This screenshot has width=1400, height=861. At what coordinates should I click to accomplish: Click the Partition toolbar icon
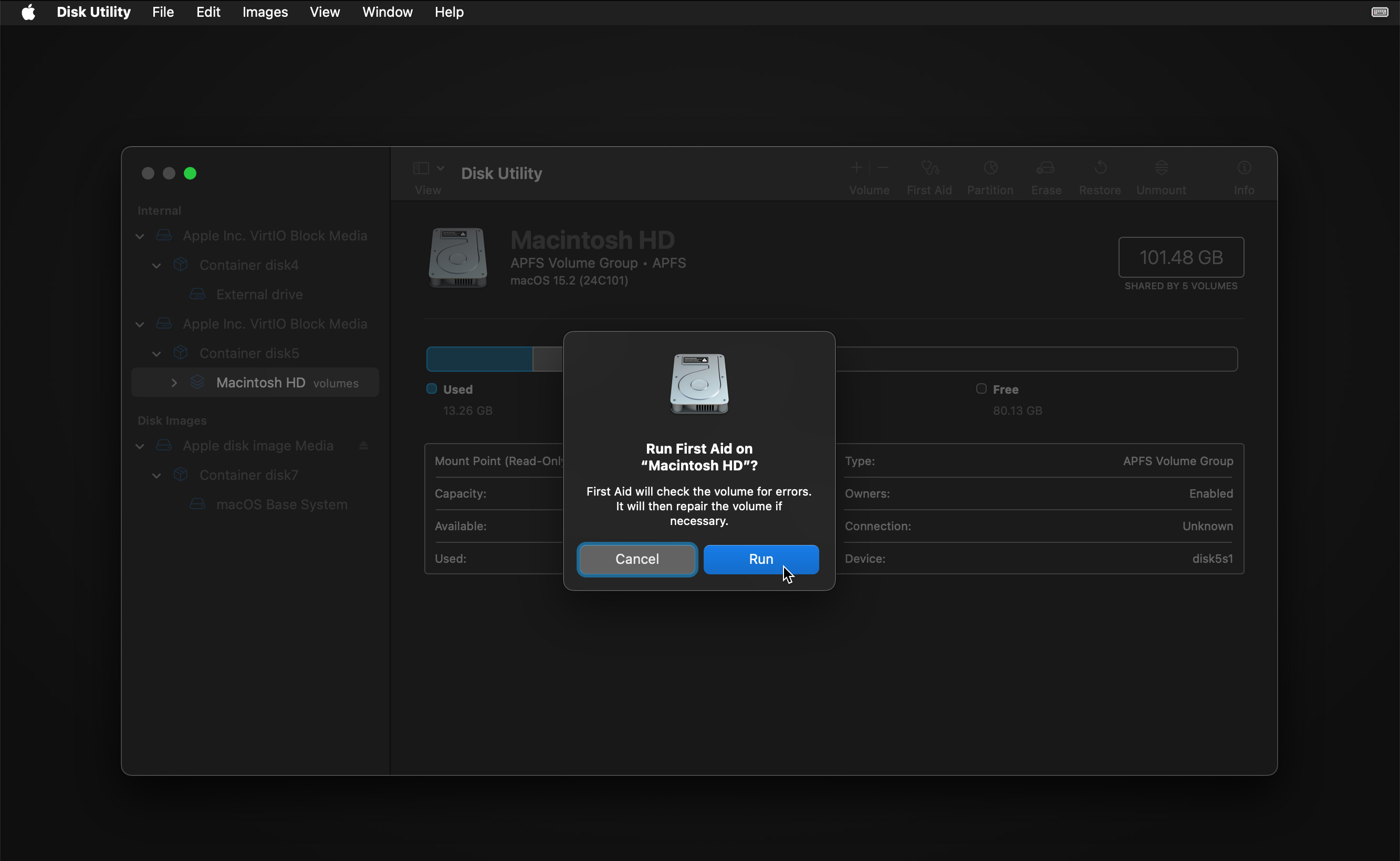click(x=990, y=168)
